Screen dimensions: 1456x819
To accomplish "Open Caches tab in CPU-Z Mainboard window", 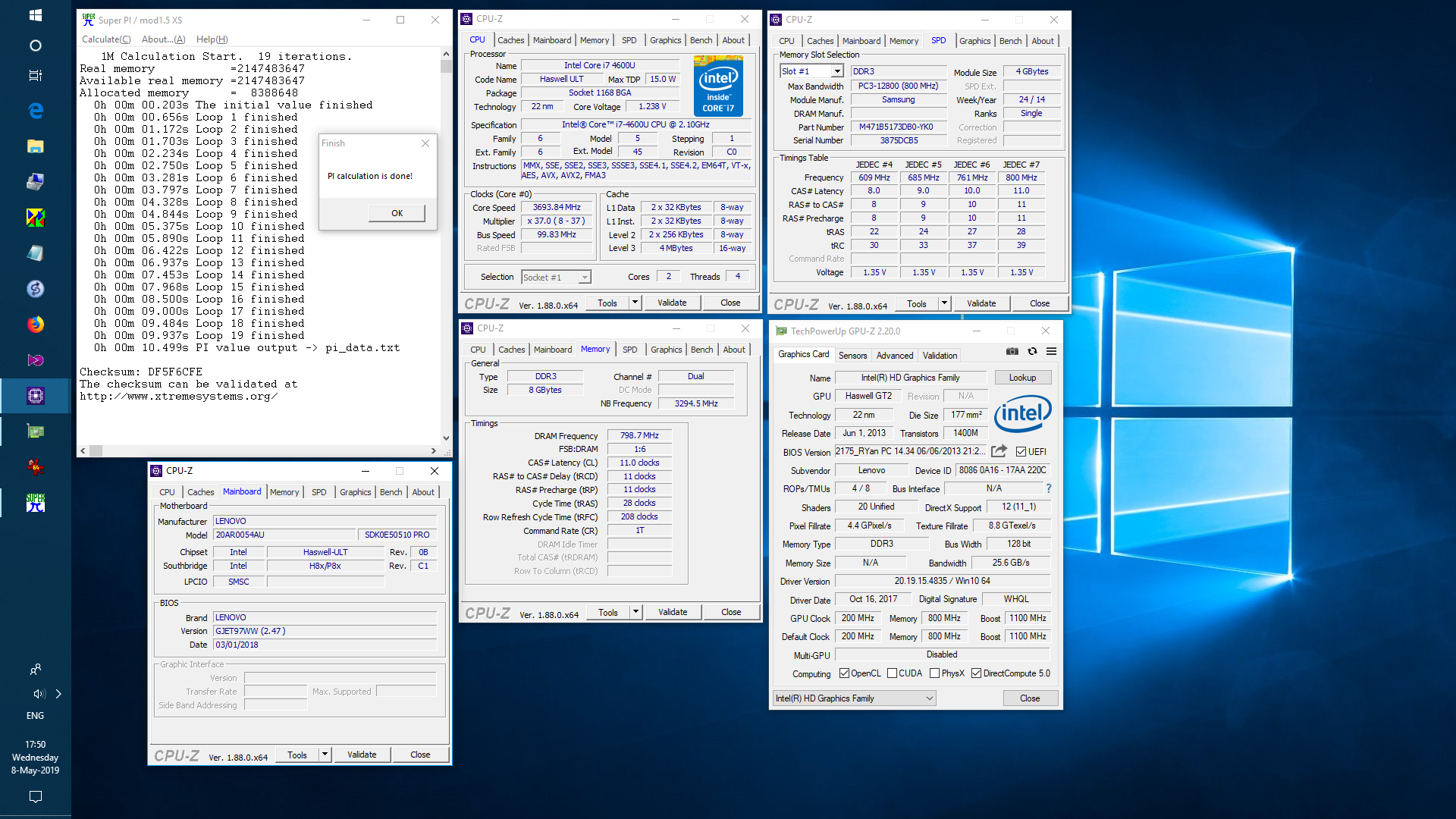I will pyautogui.click(x=200, y=492).
